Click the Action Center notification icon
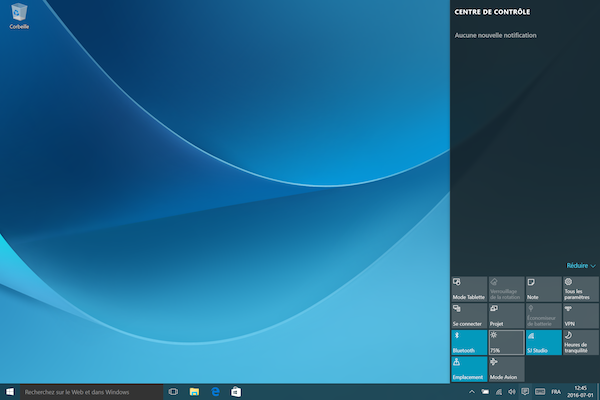The image size is (600, 400). pos(525,392)
